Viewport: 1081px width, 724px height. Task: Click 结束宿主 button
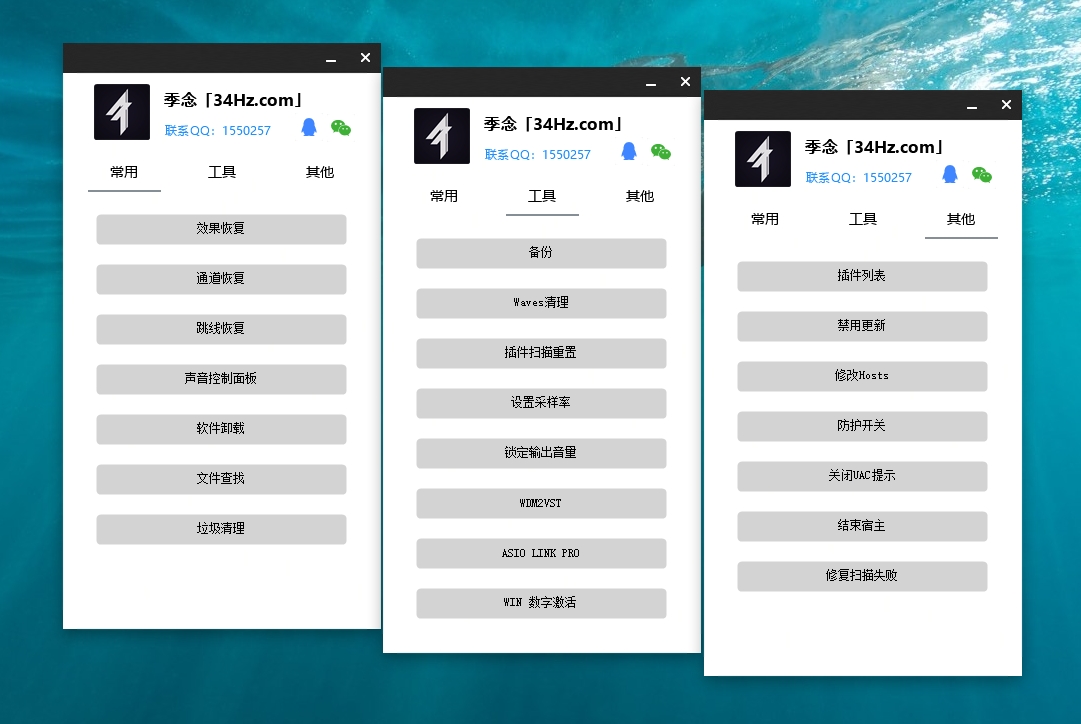click(862, 526)
